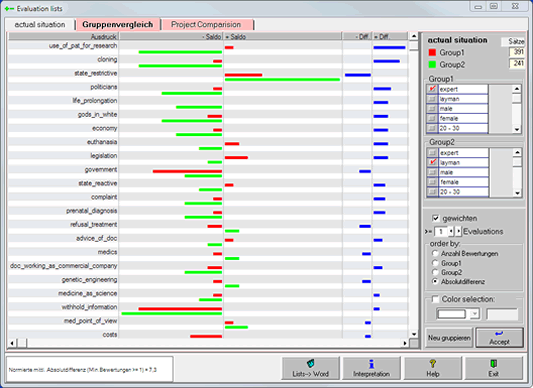Click the - Saldo column header
533x388 pixels.
point(171,36)
